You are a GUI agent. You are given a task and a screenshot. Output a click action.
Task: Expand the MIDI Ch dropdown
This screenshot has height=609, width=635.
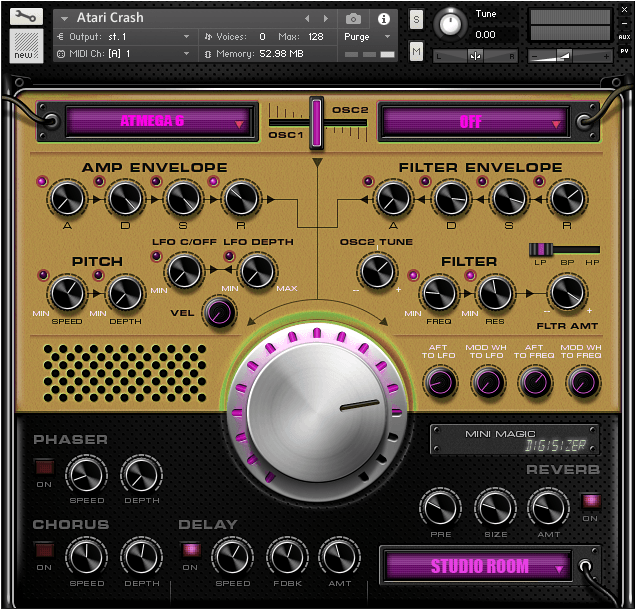point(186,54)
